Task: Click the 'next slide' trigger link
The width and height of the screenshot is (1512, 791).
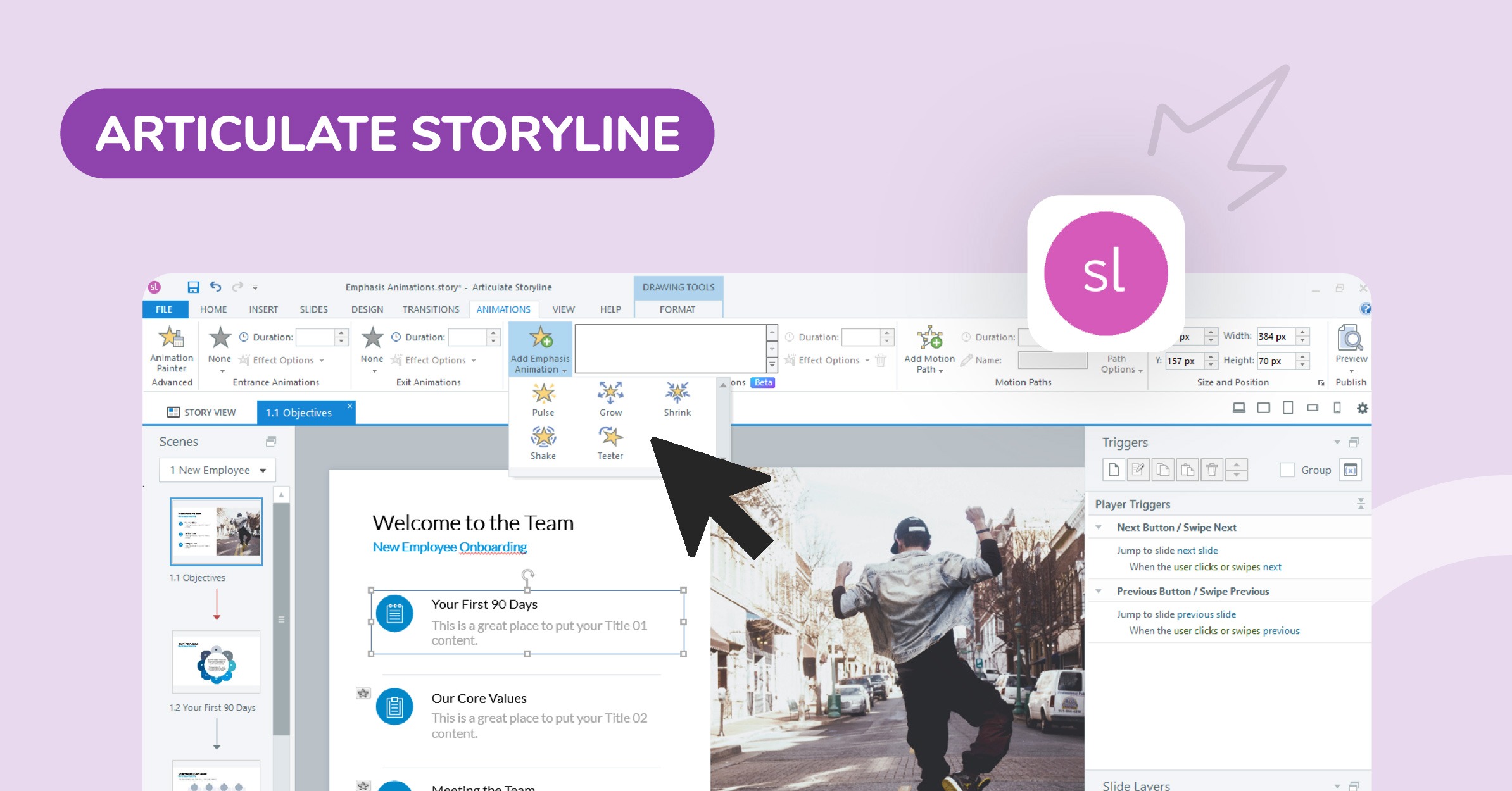Action: [x=1197, y=551]
